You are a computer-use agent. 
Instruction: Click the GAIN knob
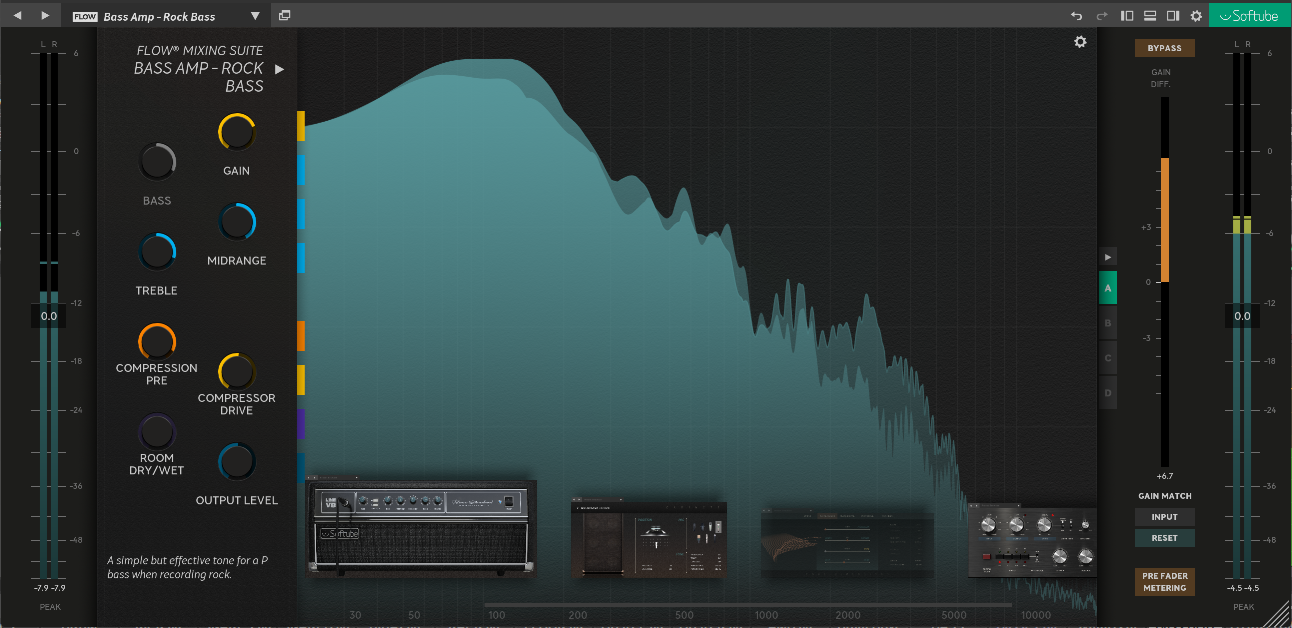click(x=237, y=132)
